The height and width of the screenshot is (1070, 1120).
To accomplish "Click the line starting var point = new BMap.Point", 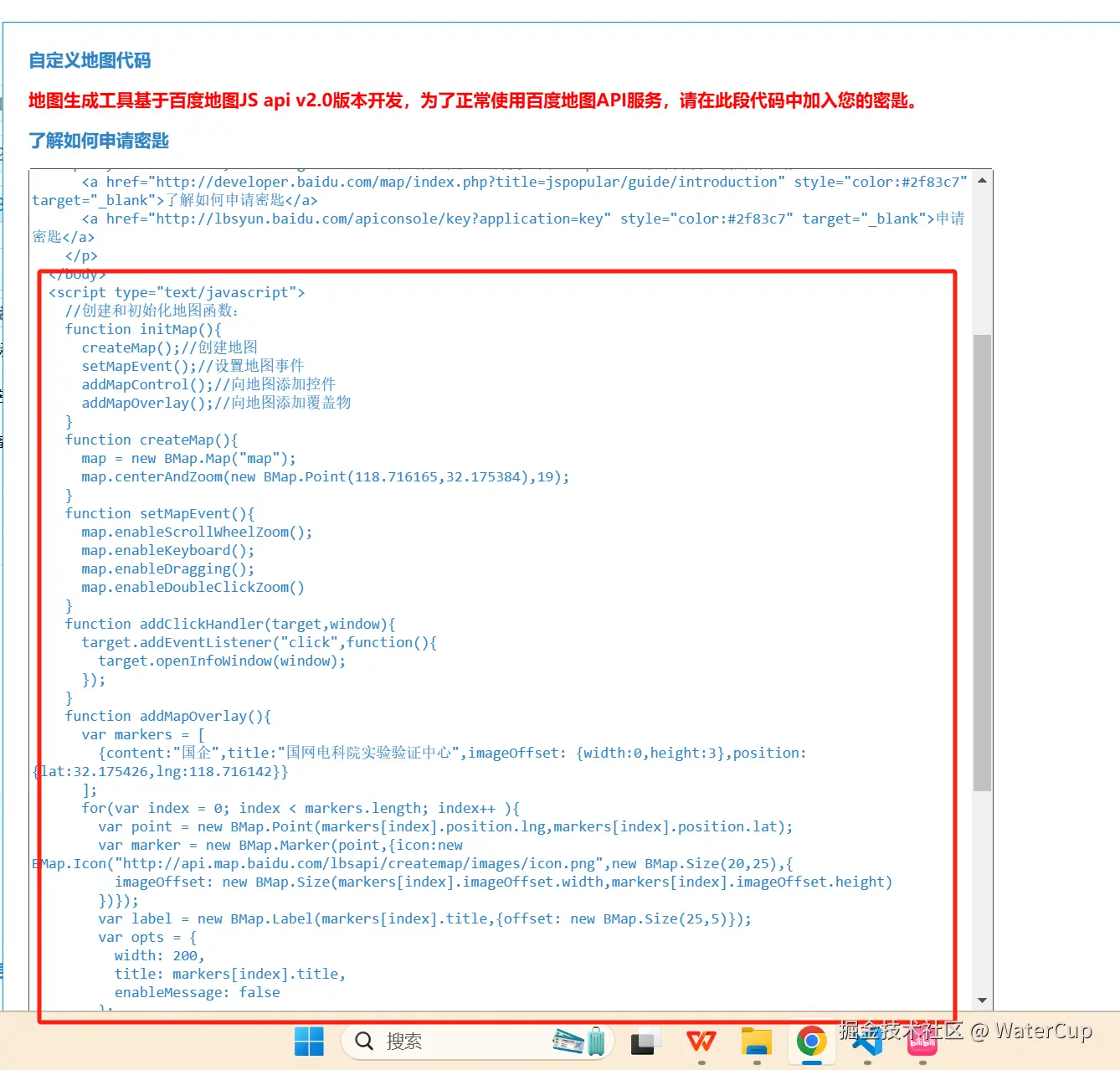I will [445, 826].
